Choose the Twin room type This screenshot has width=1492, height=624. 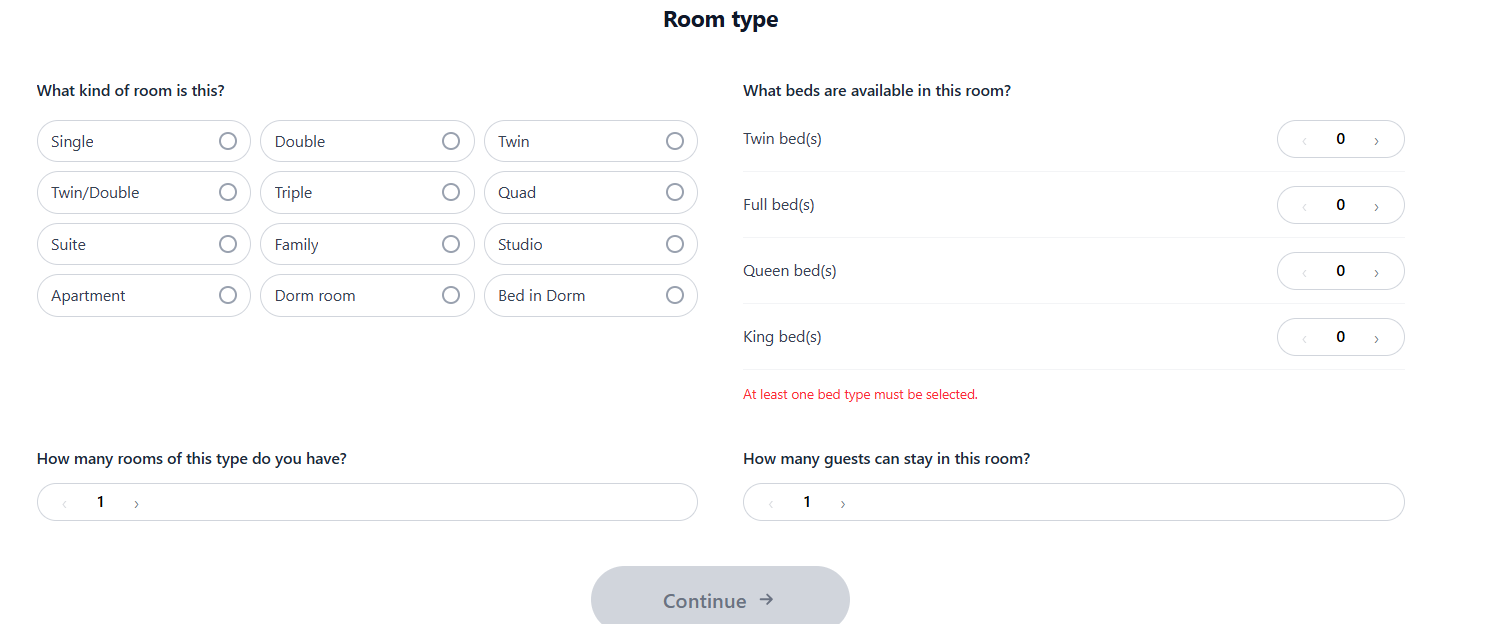(x=591, y=141)
